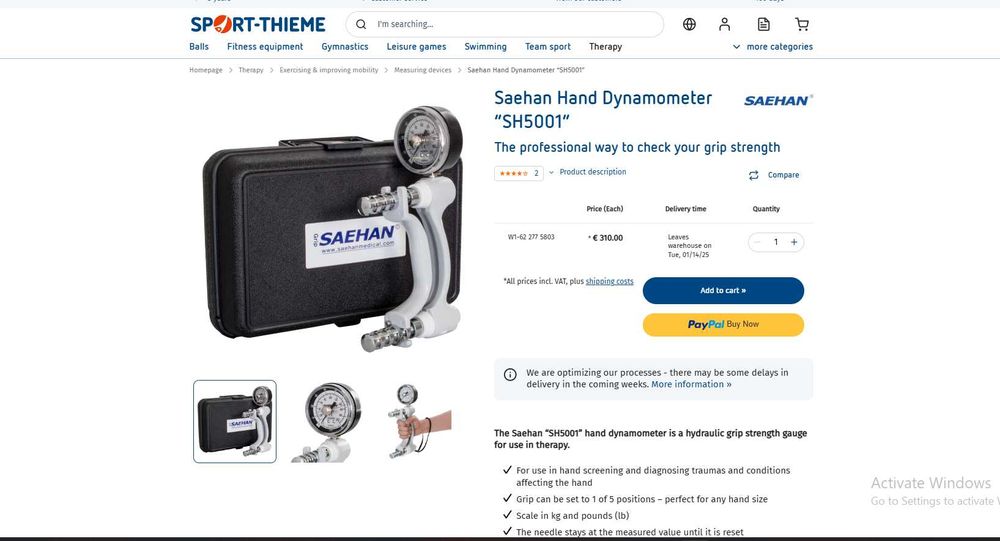Click the Add to cart button

pos(723,290)
